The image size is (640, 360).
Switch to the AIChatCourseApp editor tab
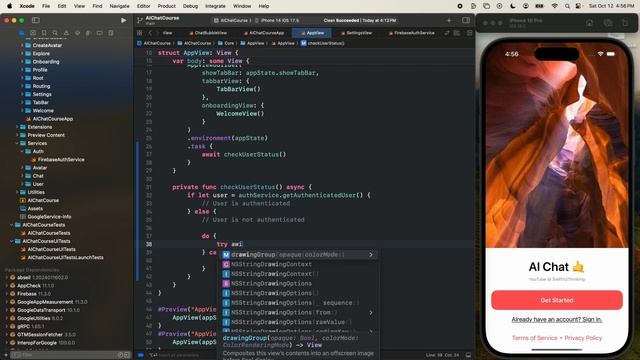(x=264, y=33)
